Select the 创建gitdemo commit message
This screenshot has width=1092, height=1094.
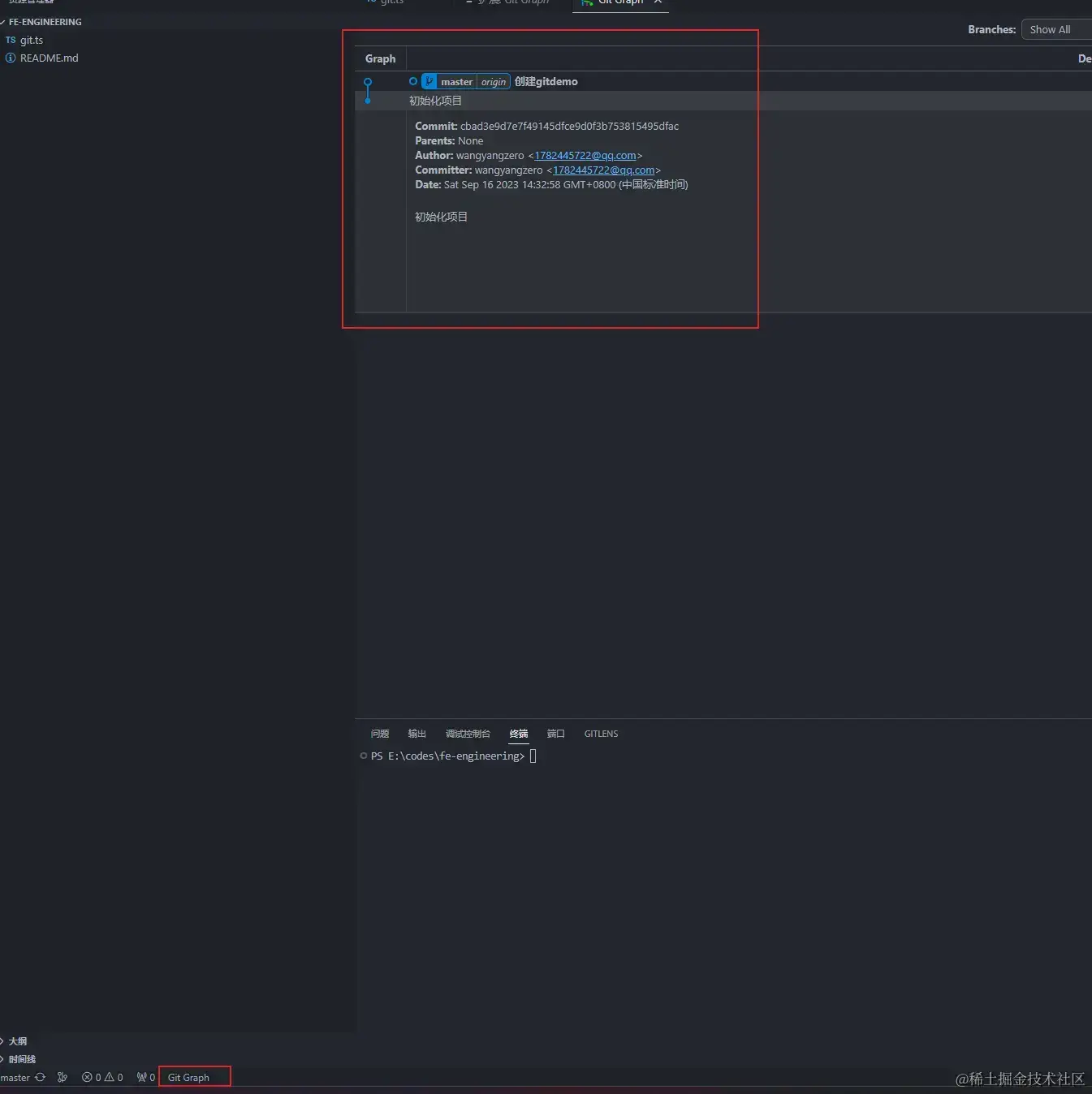[546, 82]
